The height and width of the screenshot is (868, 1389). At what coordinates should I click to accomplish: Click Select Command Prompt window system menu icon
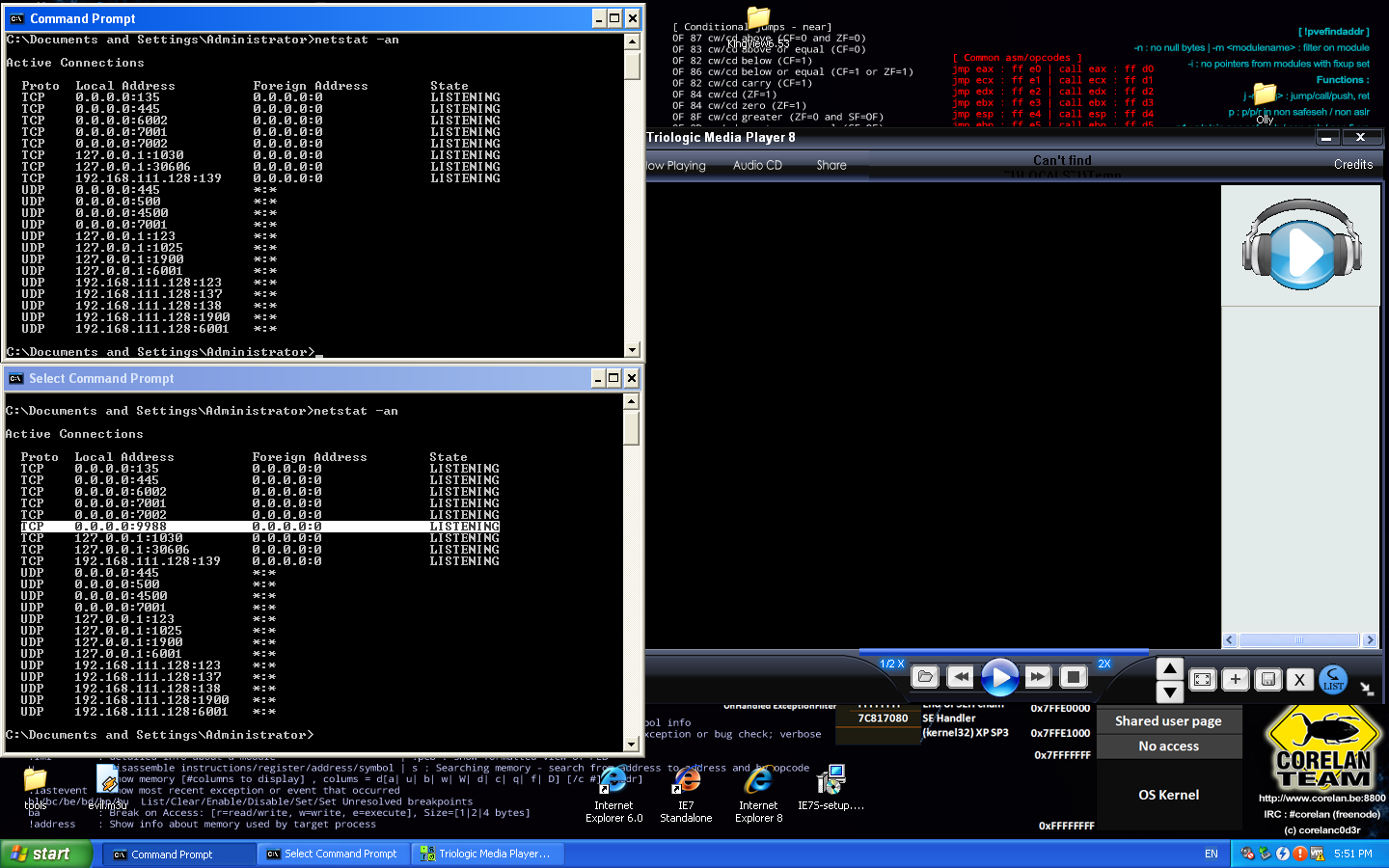pos(16,379)
